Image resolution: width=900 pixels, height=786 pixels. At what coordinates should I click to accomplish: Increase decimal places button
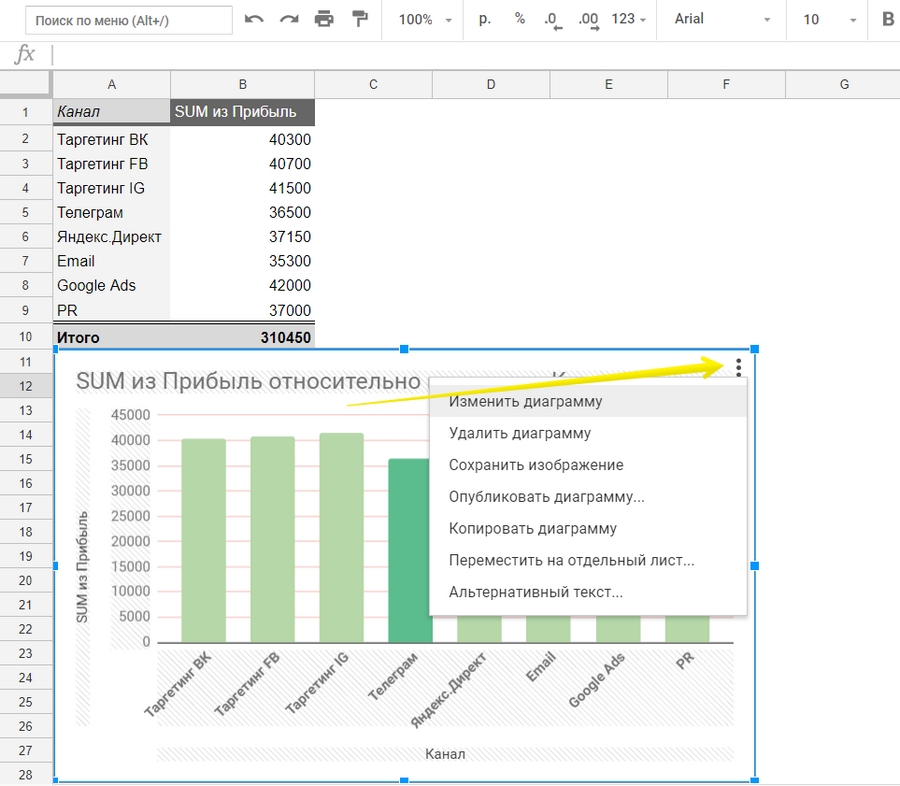(x=588, y=20)
